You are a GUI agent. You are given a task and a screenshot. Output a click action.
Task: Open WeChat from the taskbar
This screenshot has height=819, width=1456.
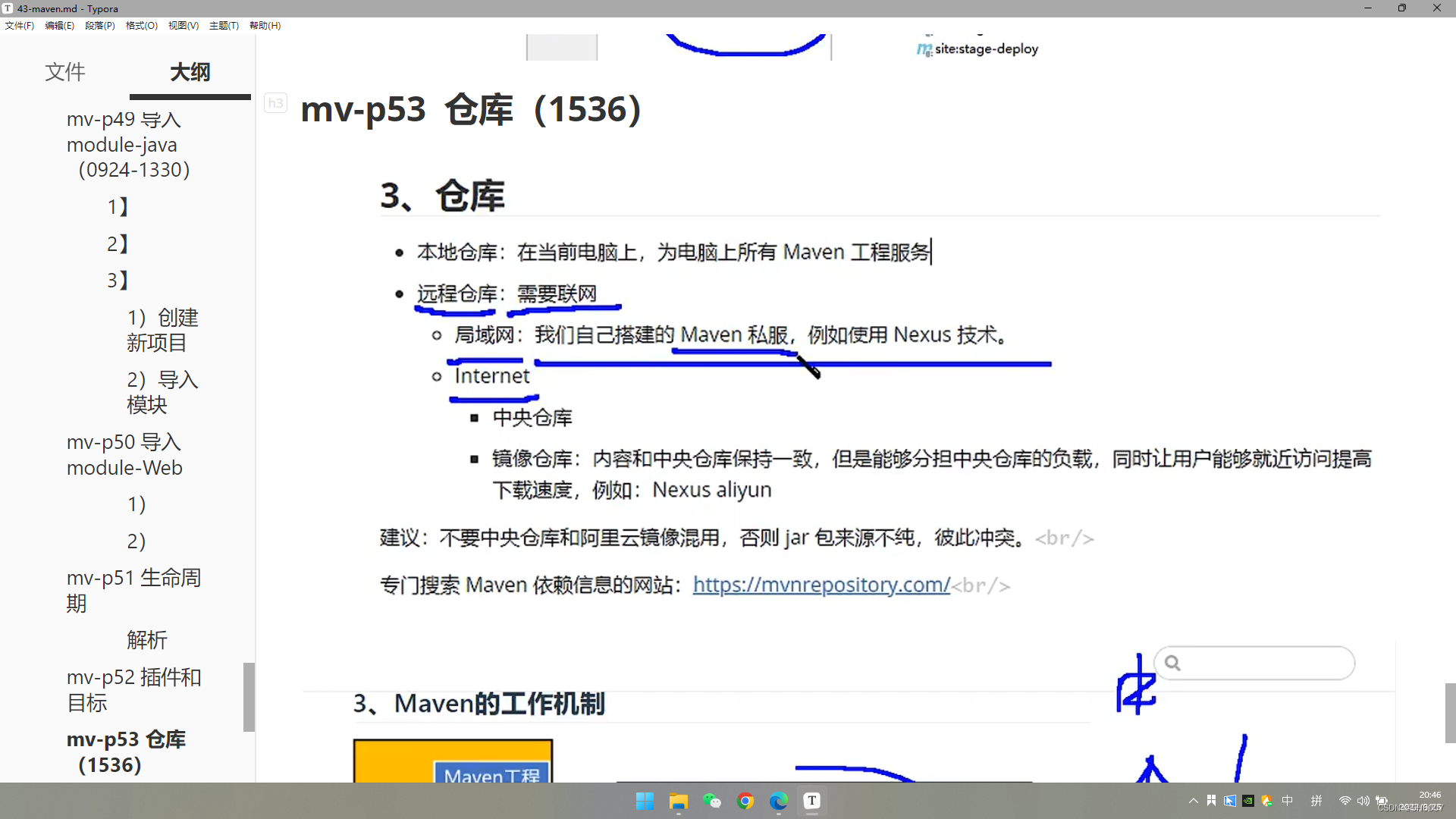point(712,801)
